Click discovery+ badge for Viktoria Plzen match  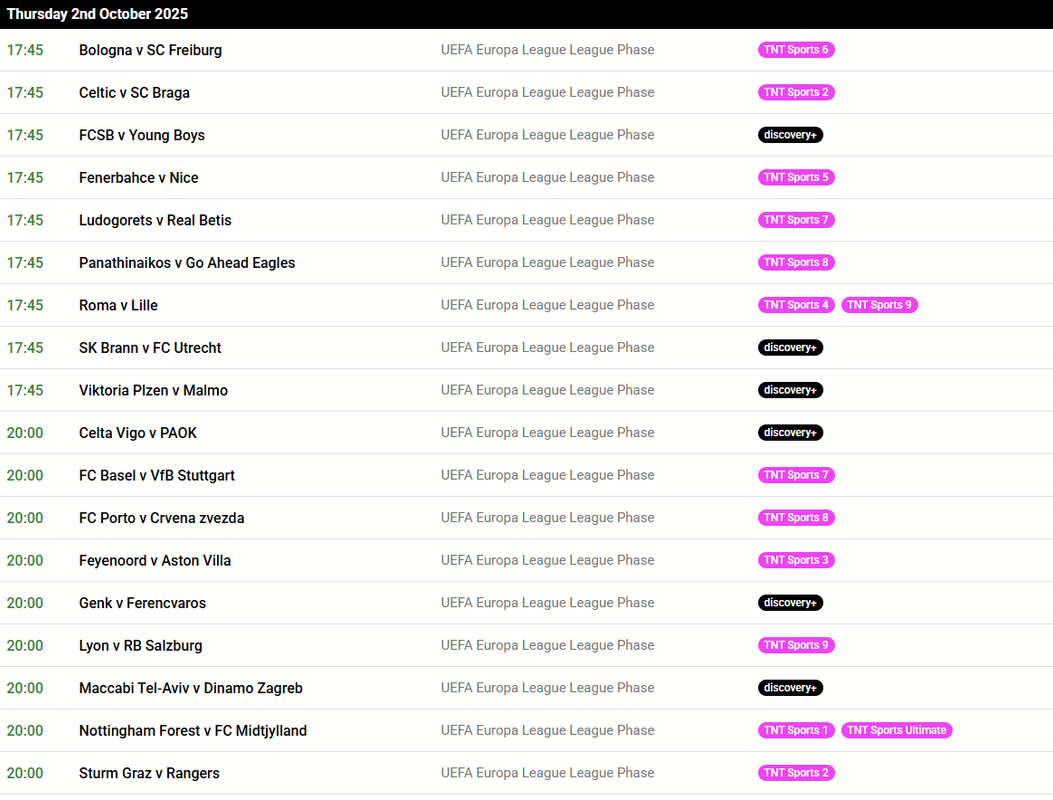pos(790,390)
